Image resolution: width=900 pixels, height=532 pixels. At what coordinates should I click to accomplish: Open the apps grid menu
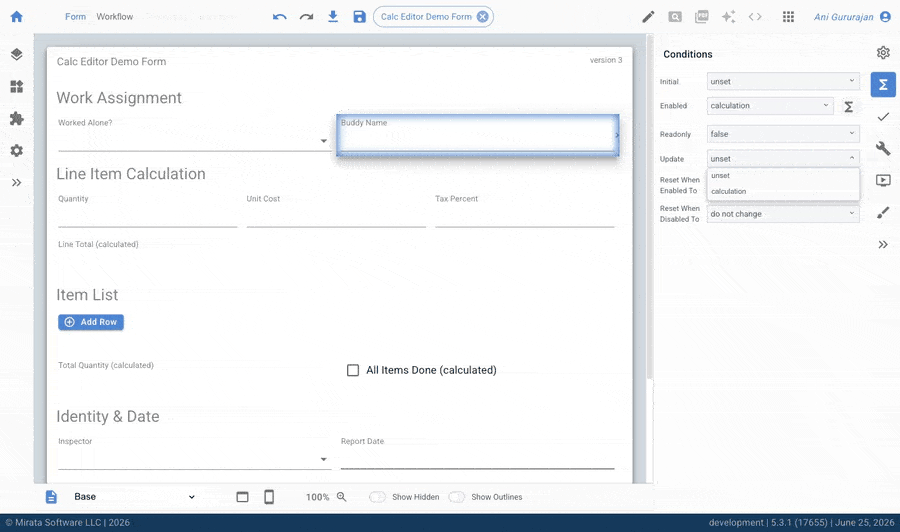coord(789,17)
